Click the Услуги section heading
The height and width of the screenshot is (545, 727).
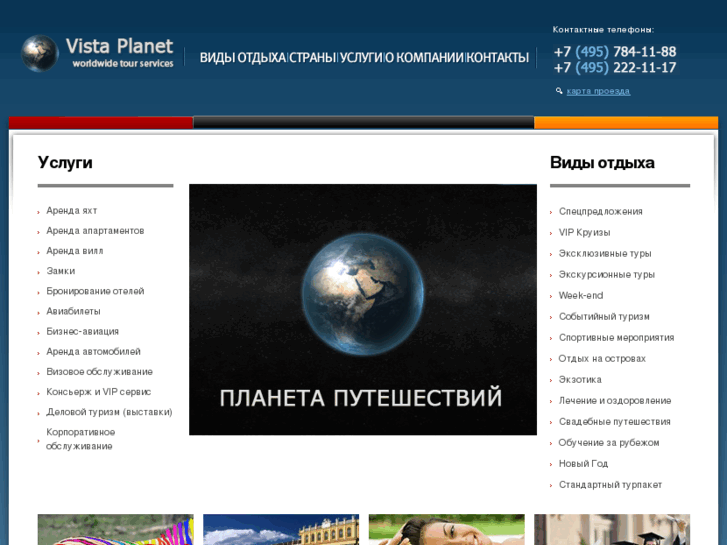(x=65, y=163)
